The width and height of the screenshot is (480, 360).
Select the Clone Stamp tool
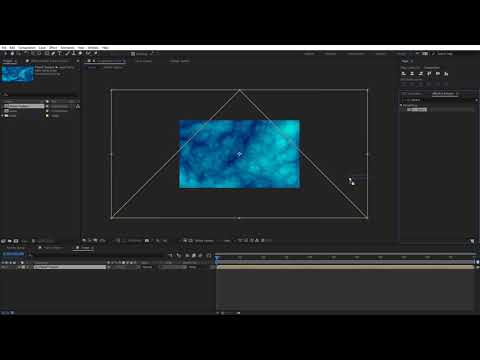pos(74,53)
